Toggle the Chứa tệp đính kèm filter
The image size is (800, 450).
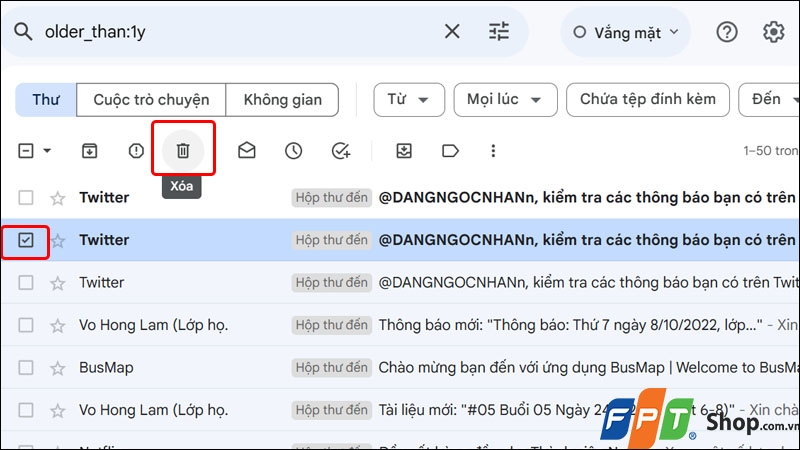point(647,99)
